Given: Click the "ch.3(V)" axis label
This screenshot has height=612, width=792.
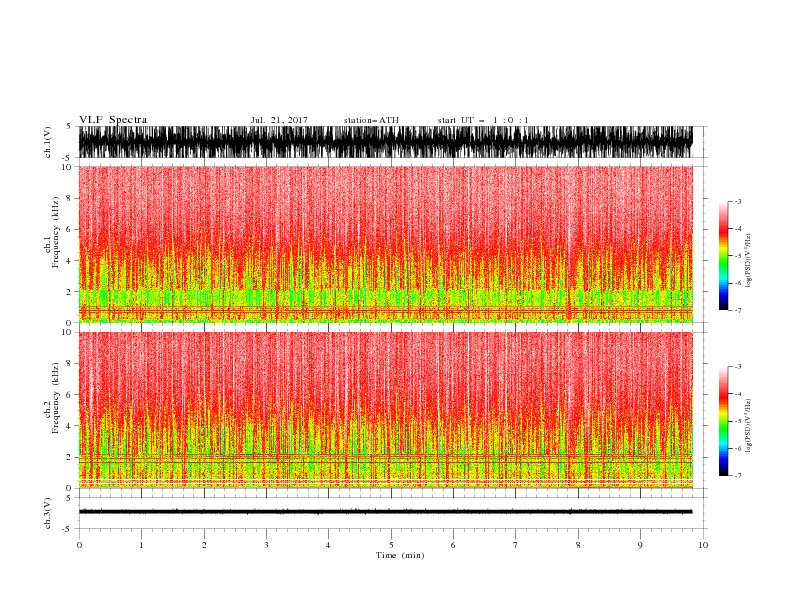Looking at the screenshot, I should click(x=48, y=513).
